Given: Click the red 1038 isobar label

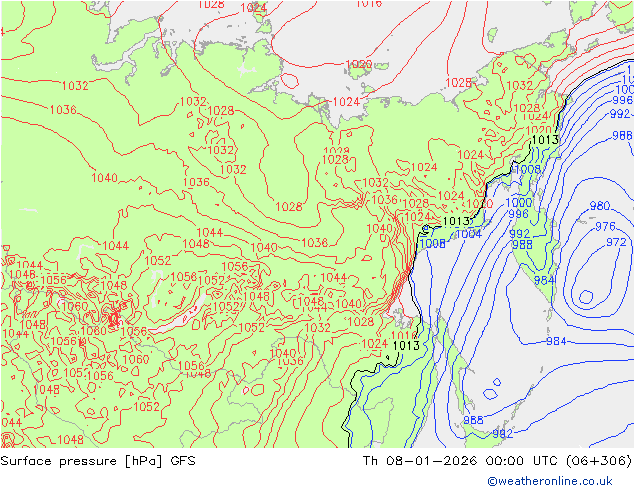Looking at the screenshot, I should [315, 243].
